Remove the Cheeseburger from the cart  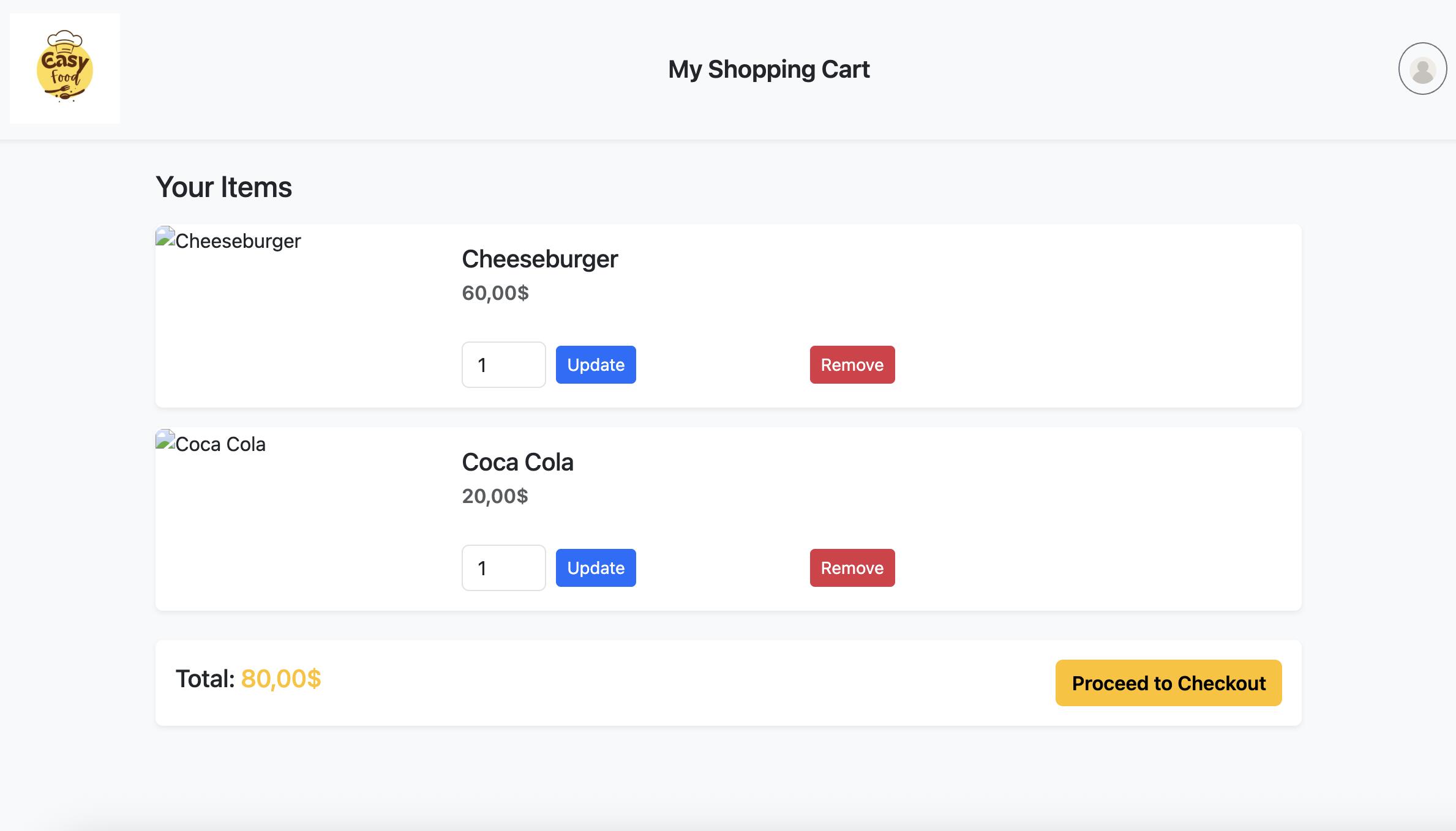tap(852, 365)
